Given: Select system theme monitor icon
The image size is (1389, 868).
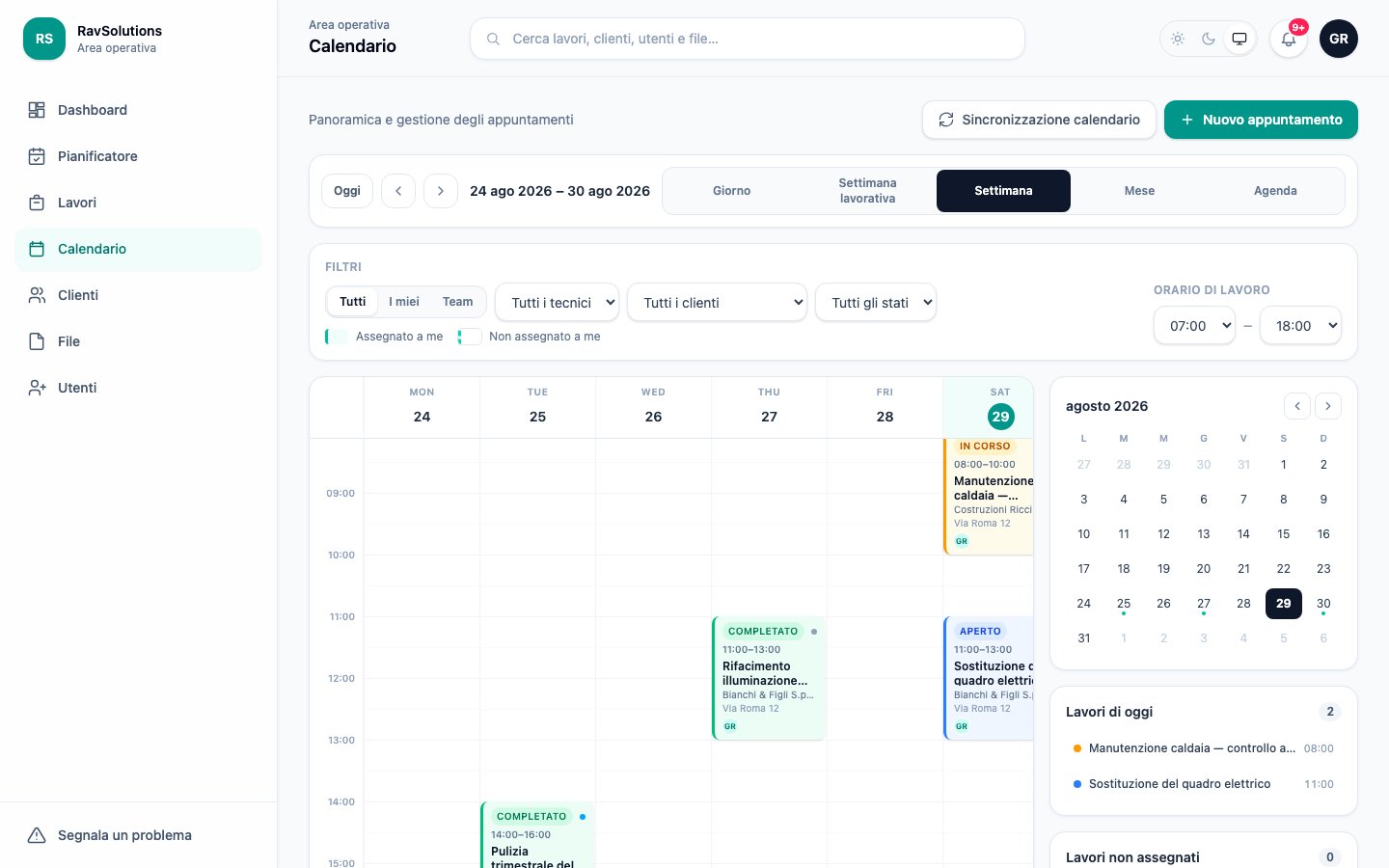Looking at the screenshot, I should [1239, 39].
